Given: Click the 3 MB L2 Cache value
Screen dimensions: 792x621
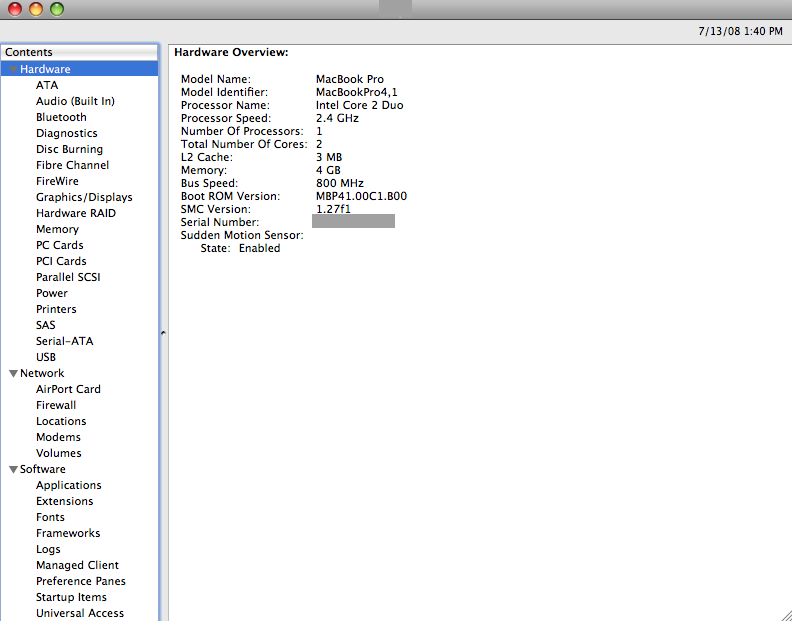Looking at the screenshot, I should pos(329,158).
